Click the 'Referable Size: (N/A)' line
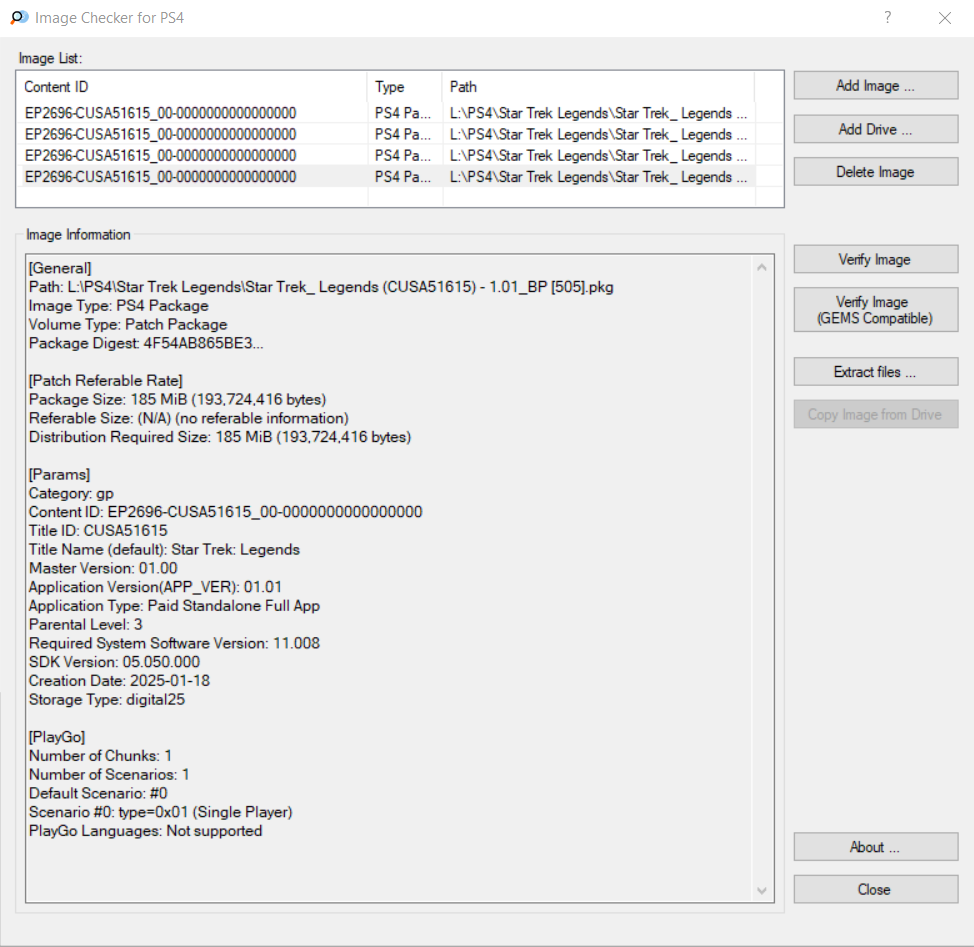974x947 pixels. [x=189, y=418]
